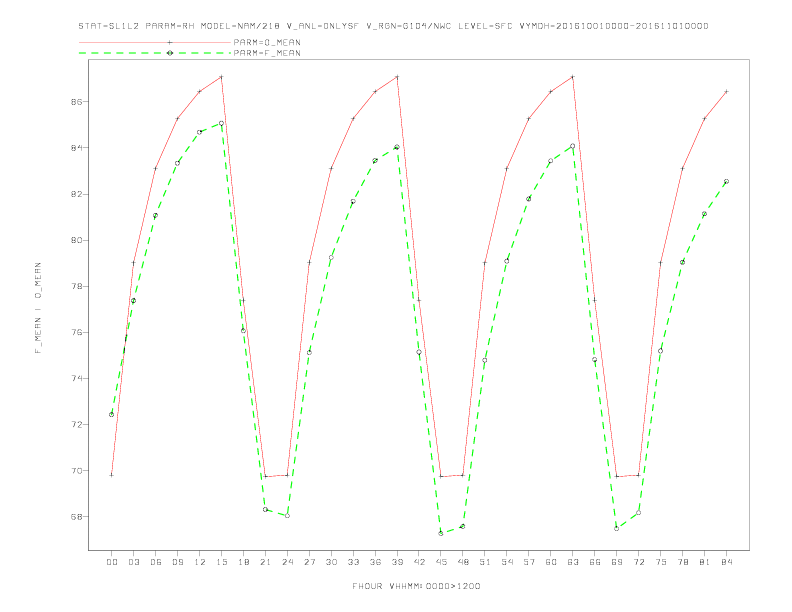792x612 pixels.
Task: Click green F_MEAN point at hour 24
Action: coord(287,516)
